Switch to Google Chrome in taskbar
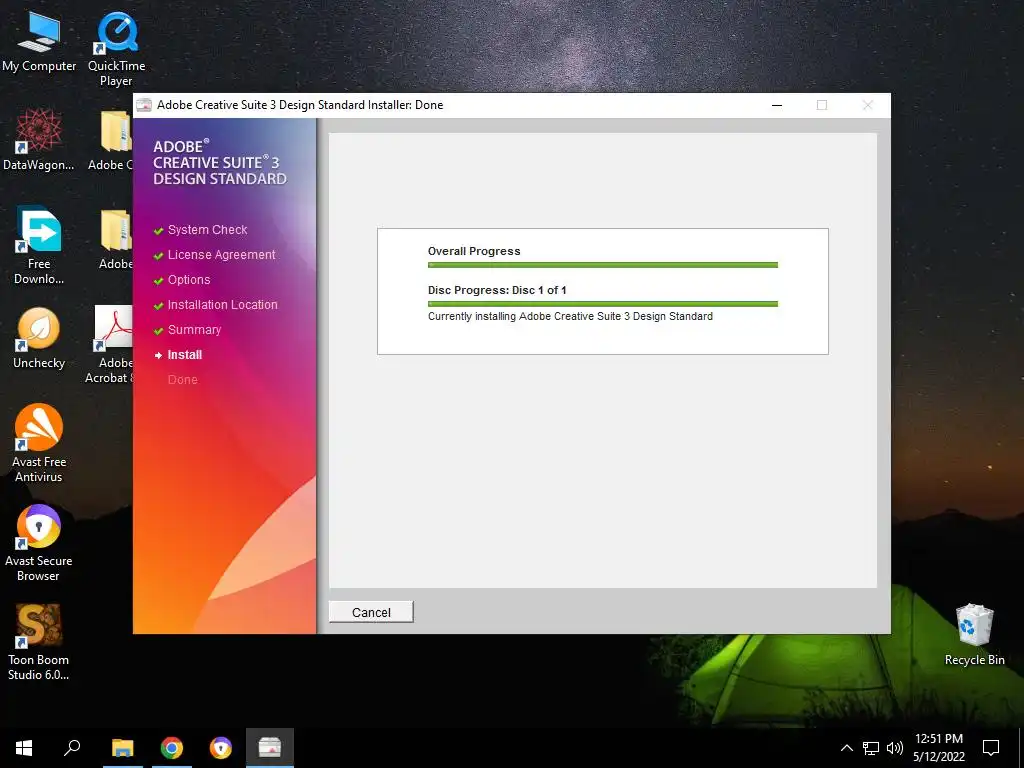 tap(172, 748)
